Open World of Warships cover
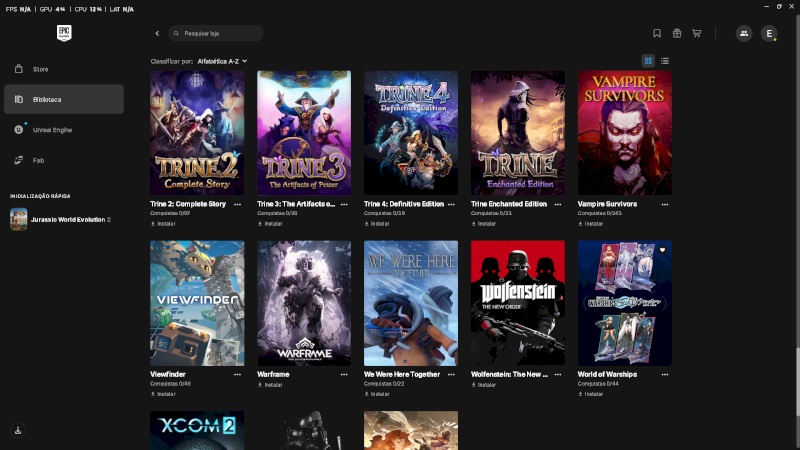This screenshot has width=800, height=450. [x=624, y=303]
